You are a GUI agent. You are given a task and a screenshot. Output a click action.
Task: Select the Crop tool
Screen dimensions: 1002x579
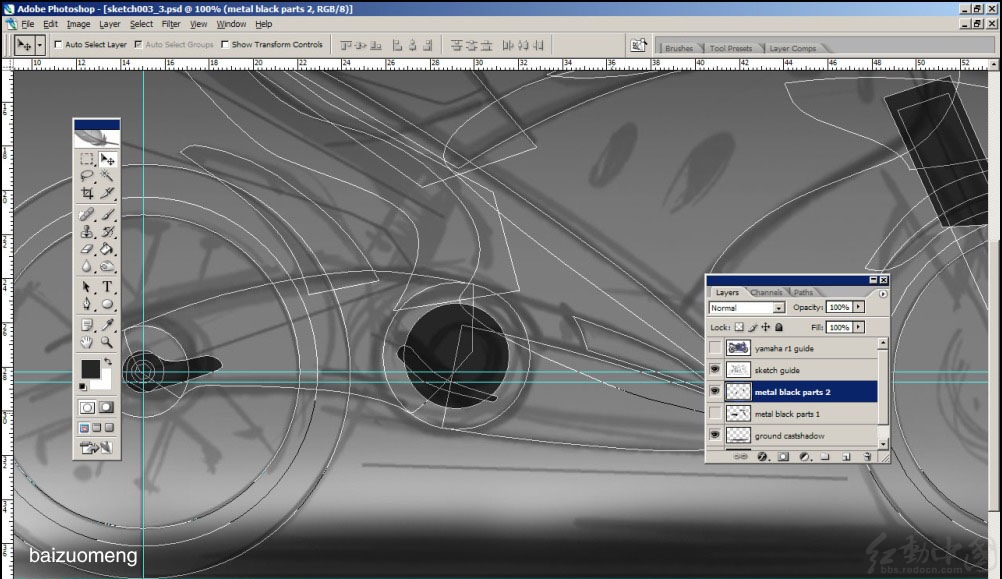pos(87,194)
